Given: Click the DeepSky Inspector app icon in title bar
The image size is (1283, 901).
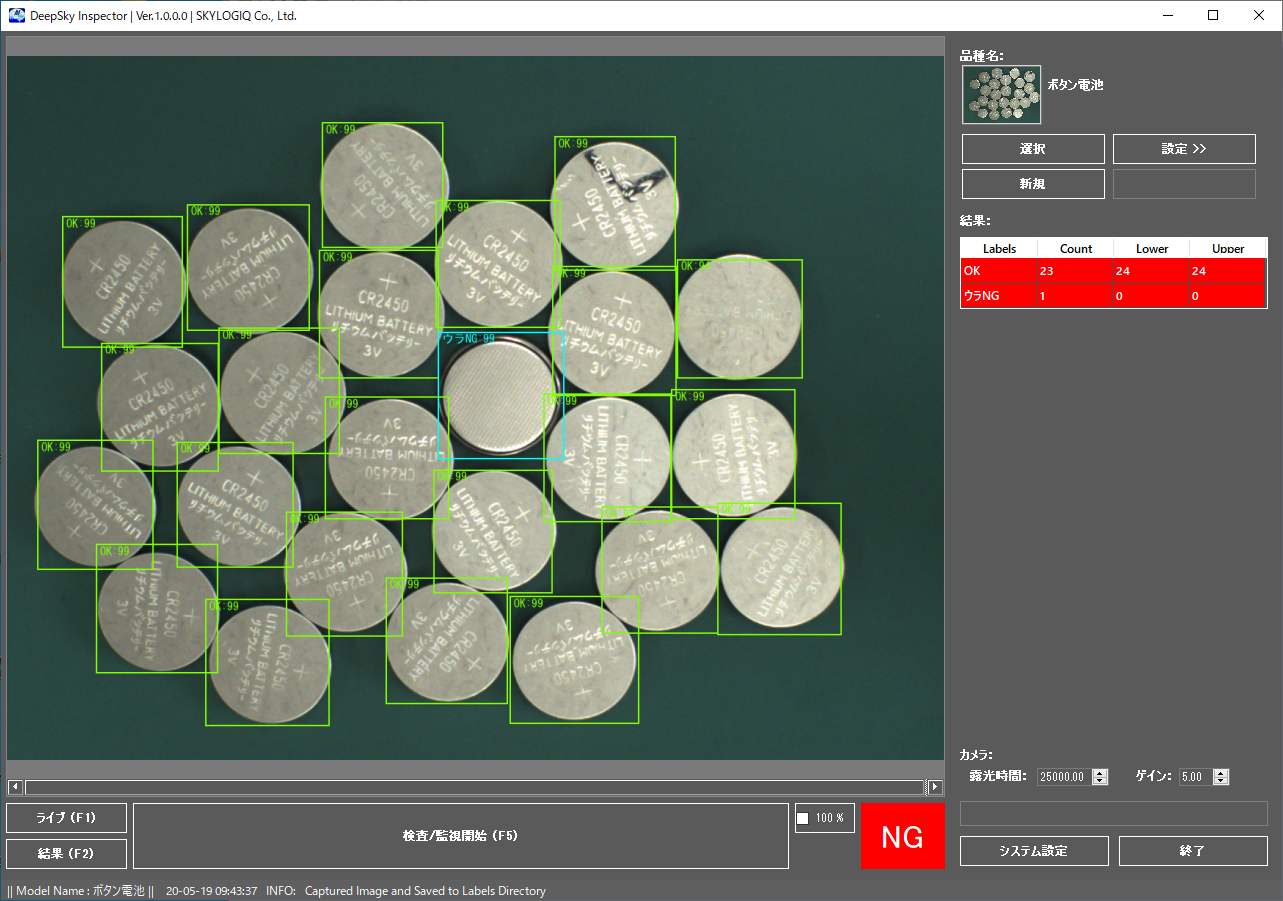Looking at the screenshot, I should click(17, 16).
